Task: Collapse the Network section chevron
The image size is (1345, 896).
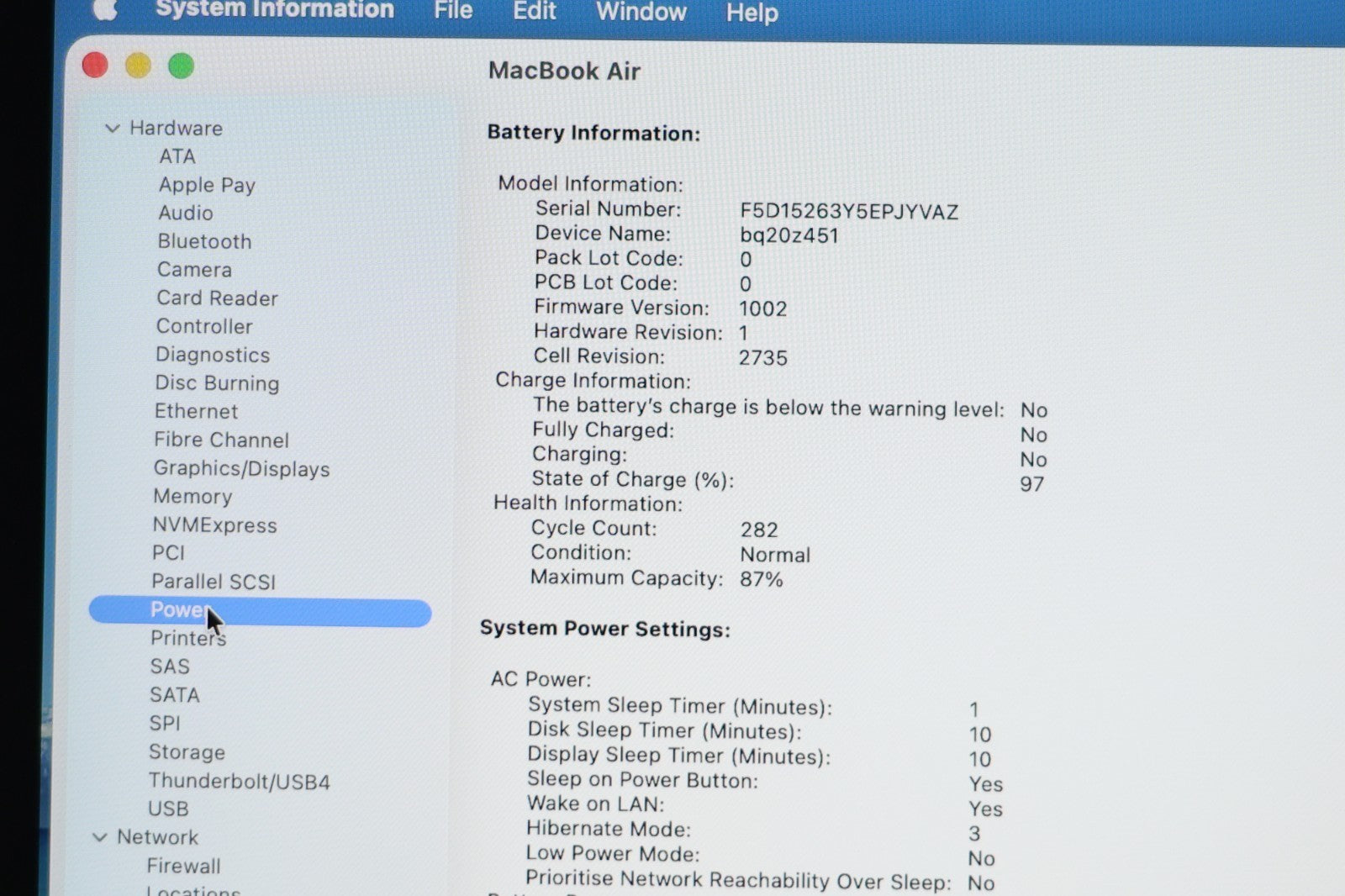Action: 100,837
